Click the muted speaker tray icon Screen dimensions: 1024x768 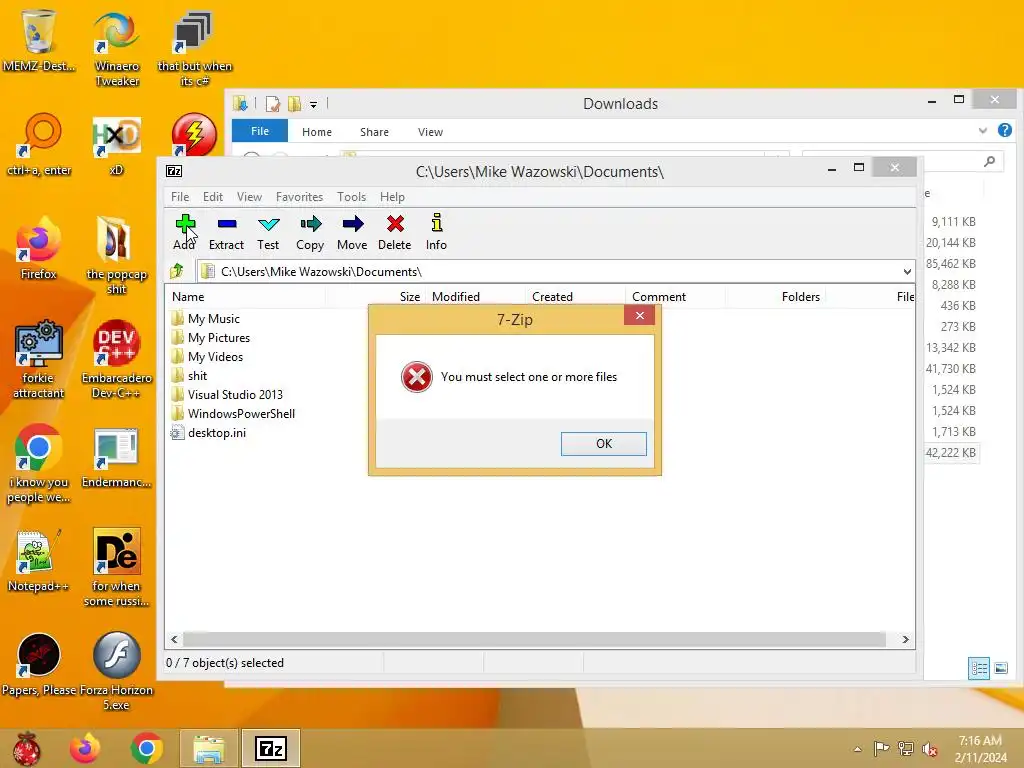930,749
